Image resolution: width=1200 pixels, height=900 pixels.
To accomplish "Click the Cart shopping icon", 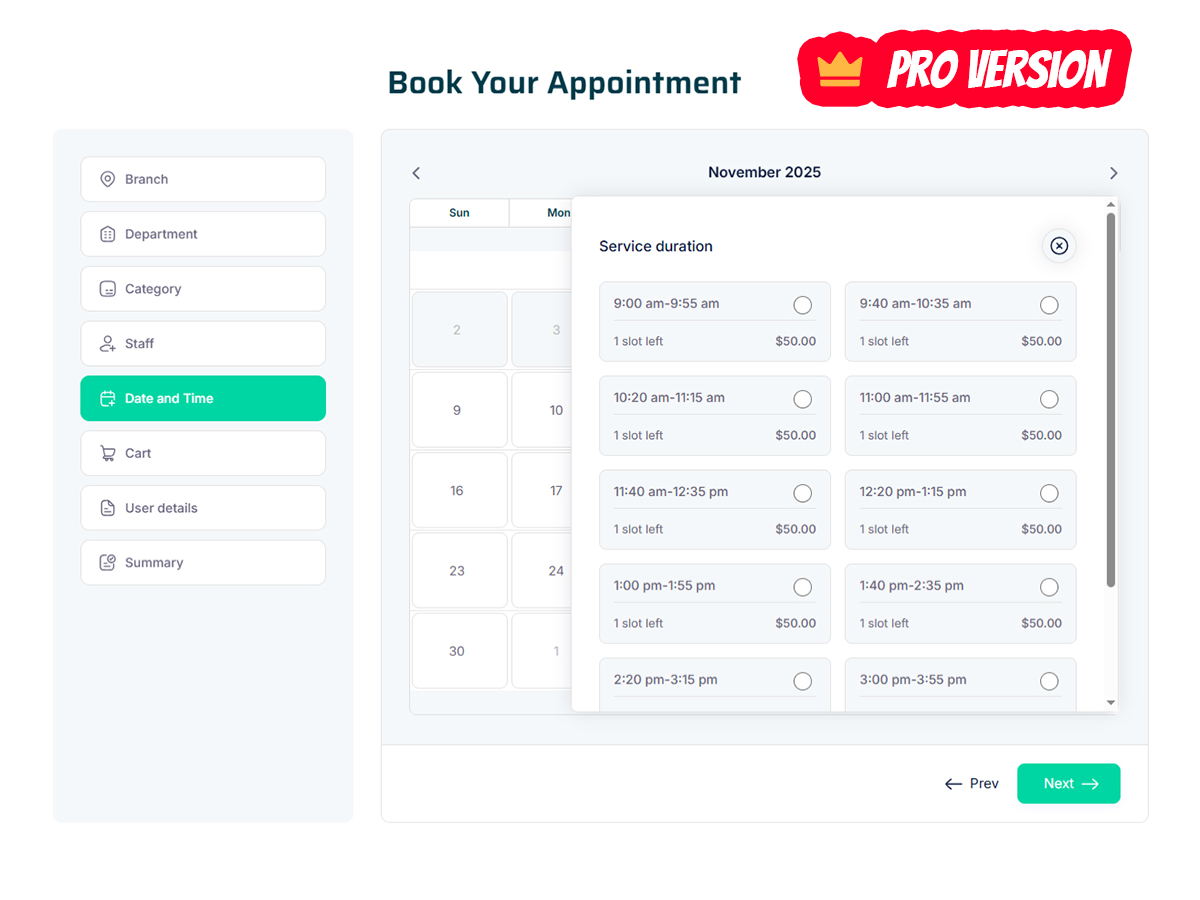I will click(108, 453).
